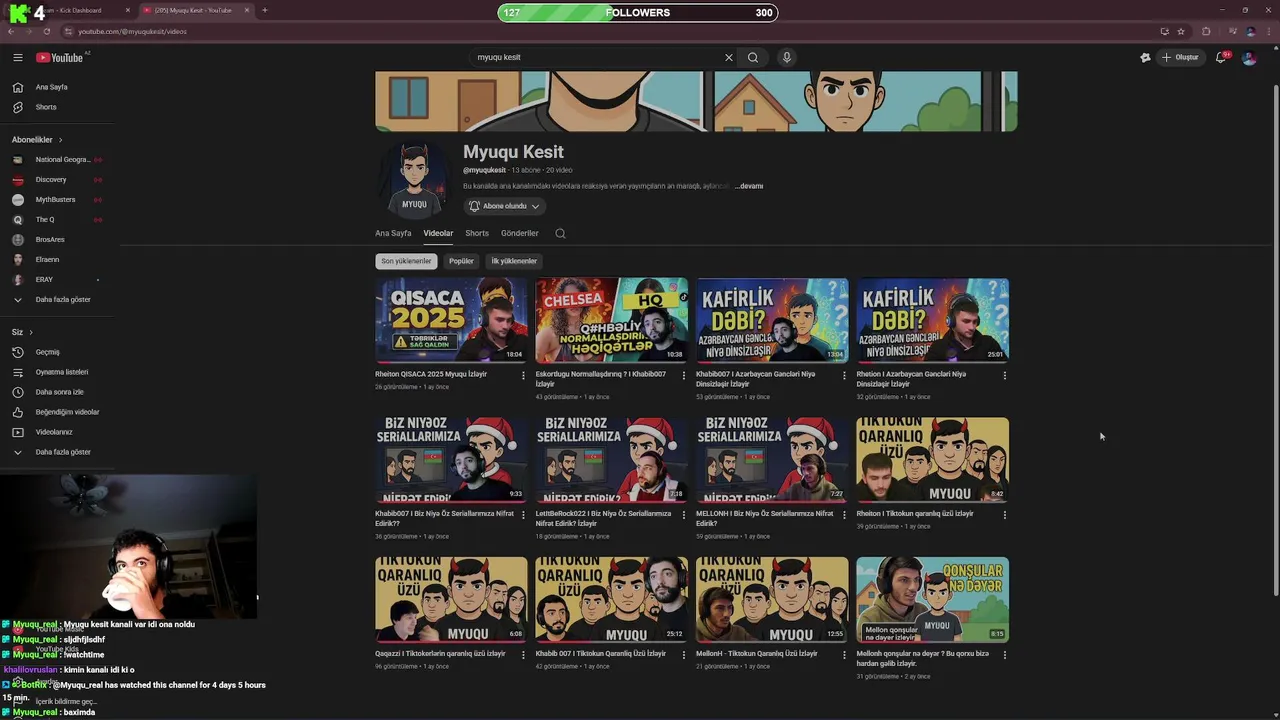The height and width of the screenshot is (720, 1280).
Task: Open Beğendiğim videolar liked videos
Action: pyautogui.click(x=67, y=412)
